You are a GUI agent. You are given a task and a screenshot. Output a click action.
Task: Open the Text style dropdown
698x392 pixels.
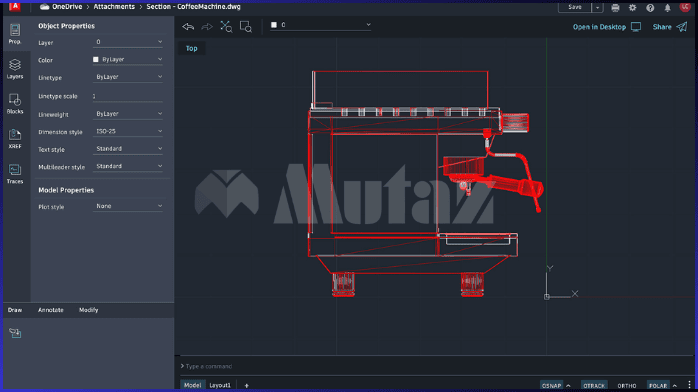pos(128,149)
